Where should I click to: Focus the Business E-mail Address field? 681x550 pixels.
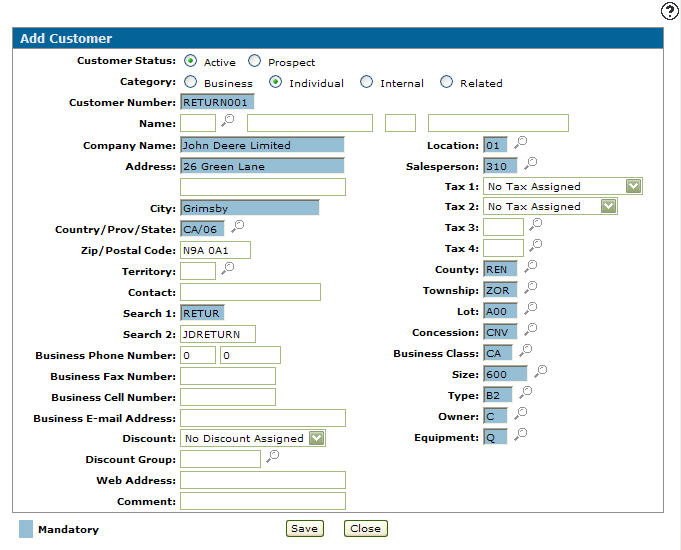coord(262,417)
